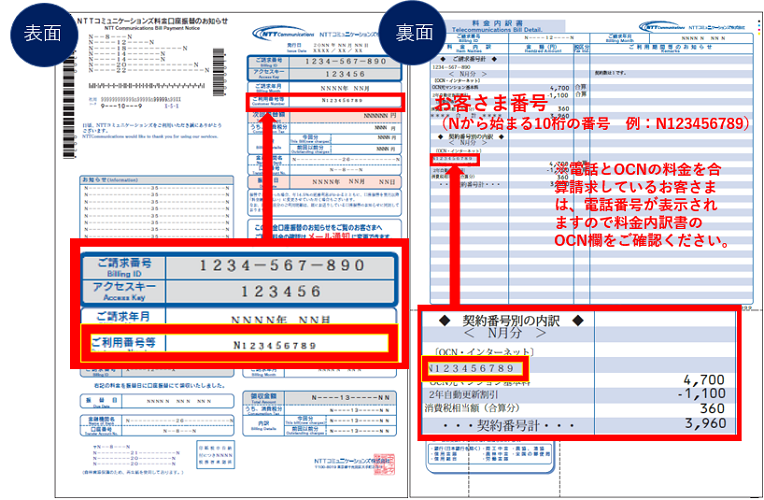Viewport: 764px width, 500px height.
Task: Select enlarged N123456789 beside ご利用番号等
Action: pos(274,346)
